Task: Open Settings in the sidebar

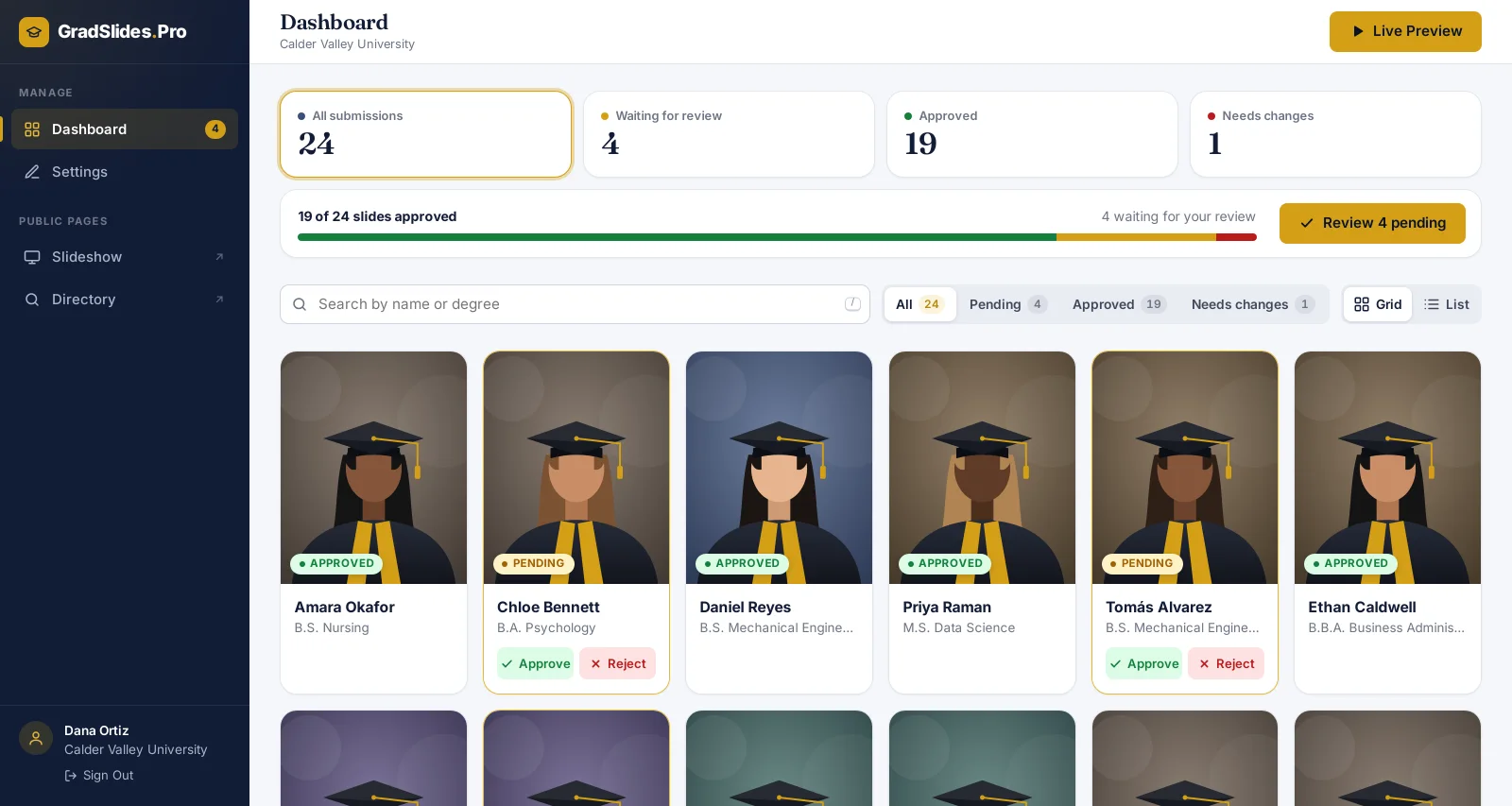Action: [125, 172]
